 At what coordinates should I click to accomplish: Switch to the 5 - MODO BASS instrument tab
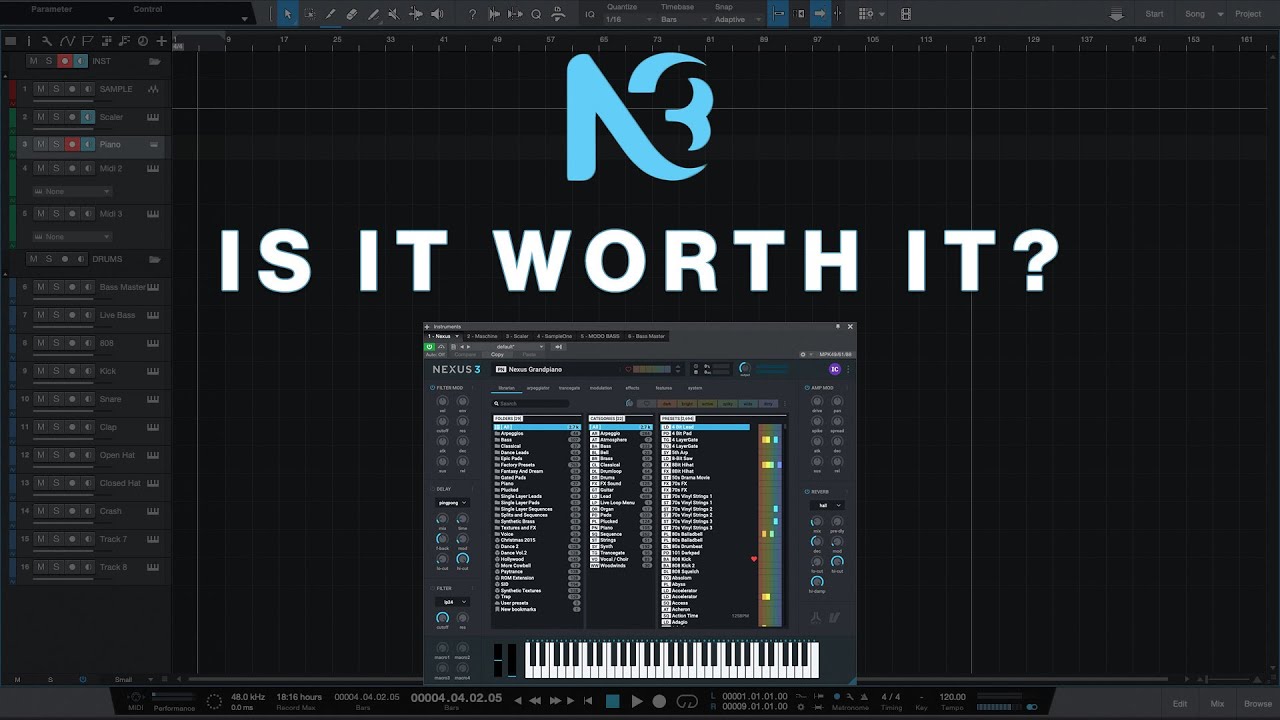[x=599, y=336]
